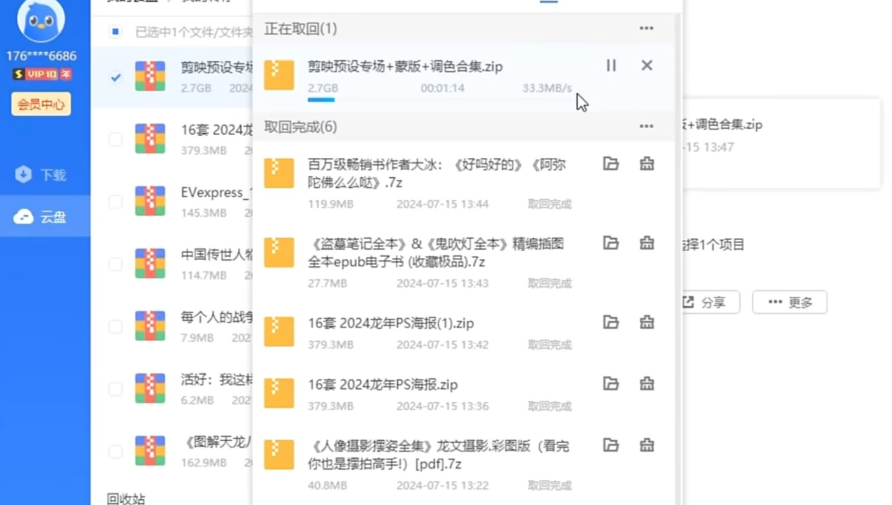
Task: Click yellow zip icon of downloading 剪映预设专场 file
Action: click(279, 75)
